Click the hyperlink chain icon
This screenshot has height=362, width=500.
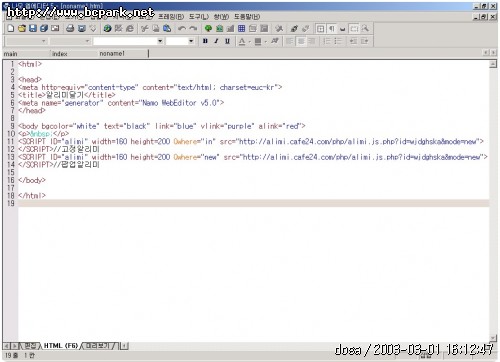[294, 28]
